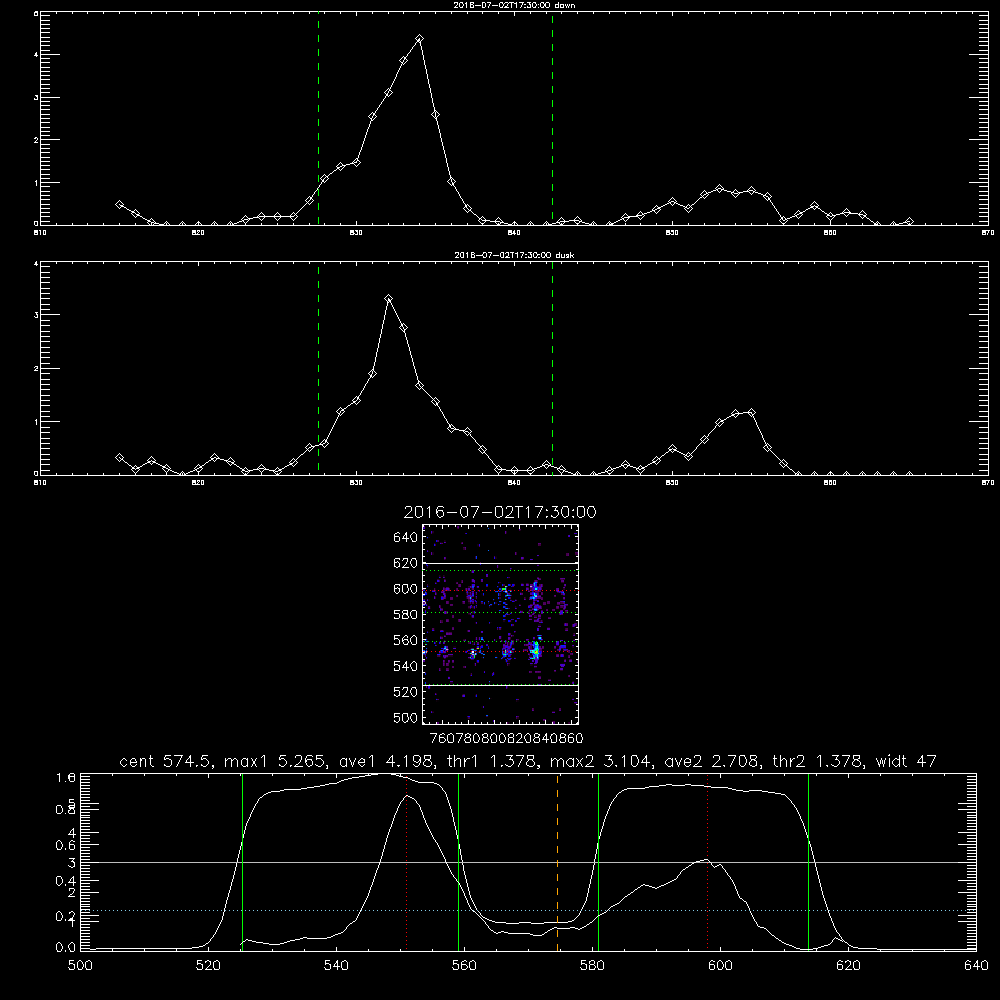Click the highest diamond point in dawn plot

coord(419,39)
